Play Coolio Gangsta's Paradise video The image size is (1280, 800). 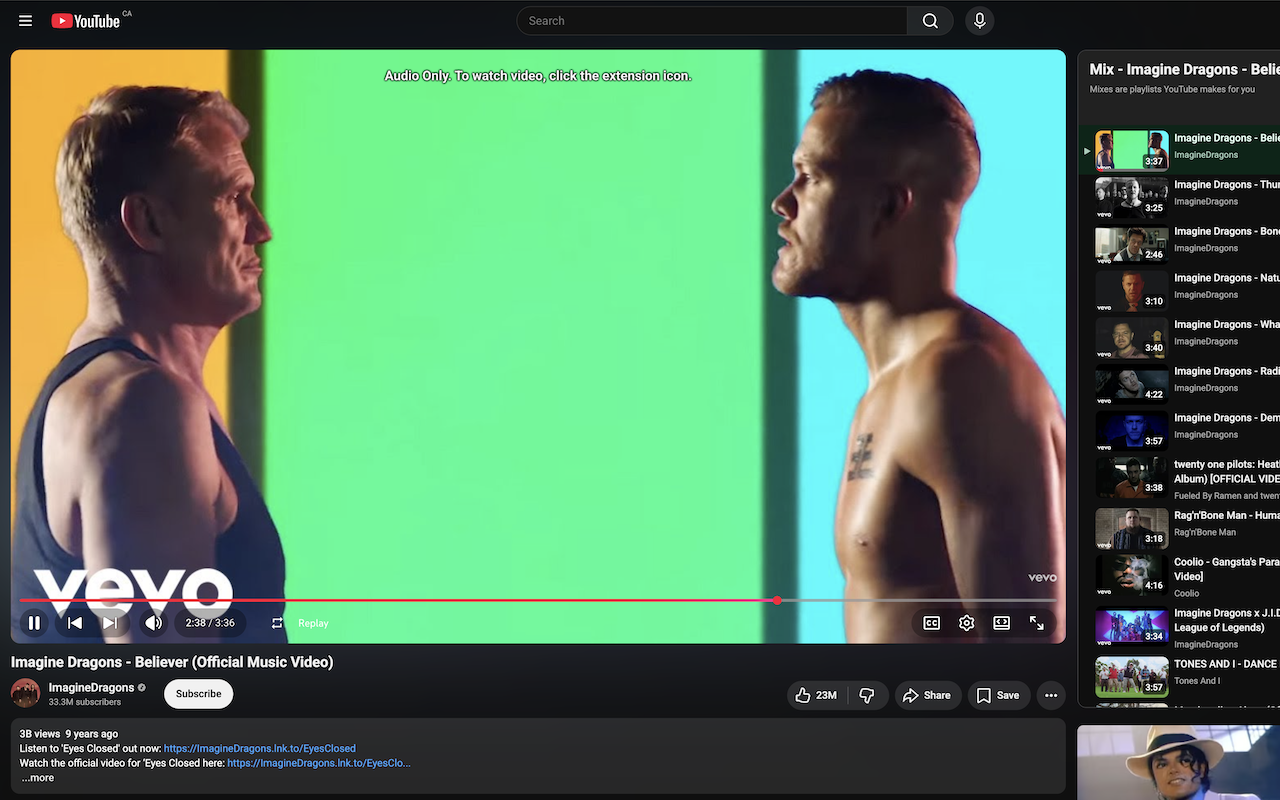[1132, 576]
